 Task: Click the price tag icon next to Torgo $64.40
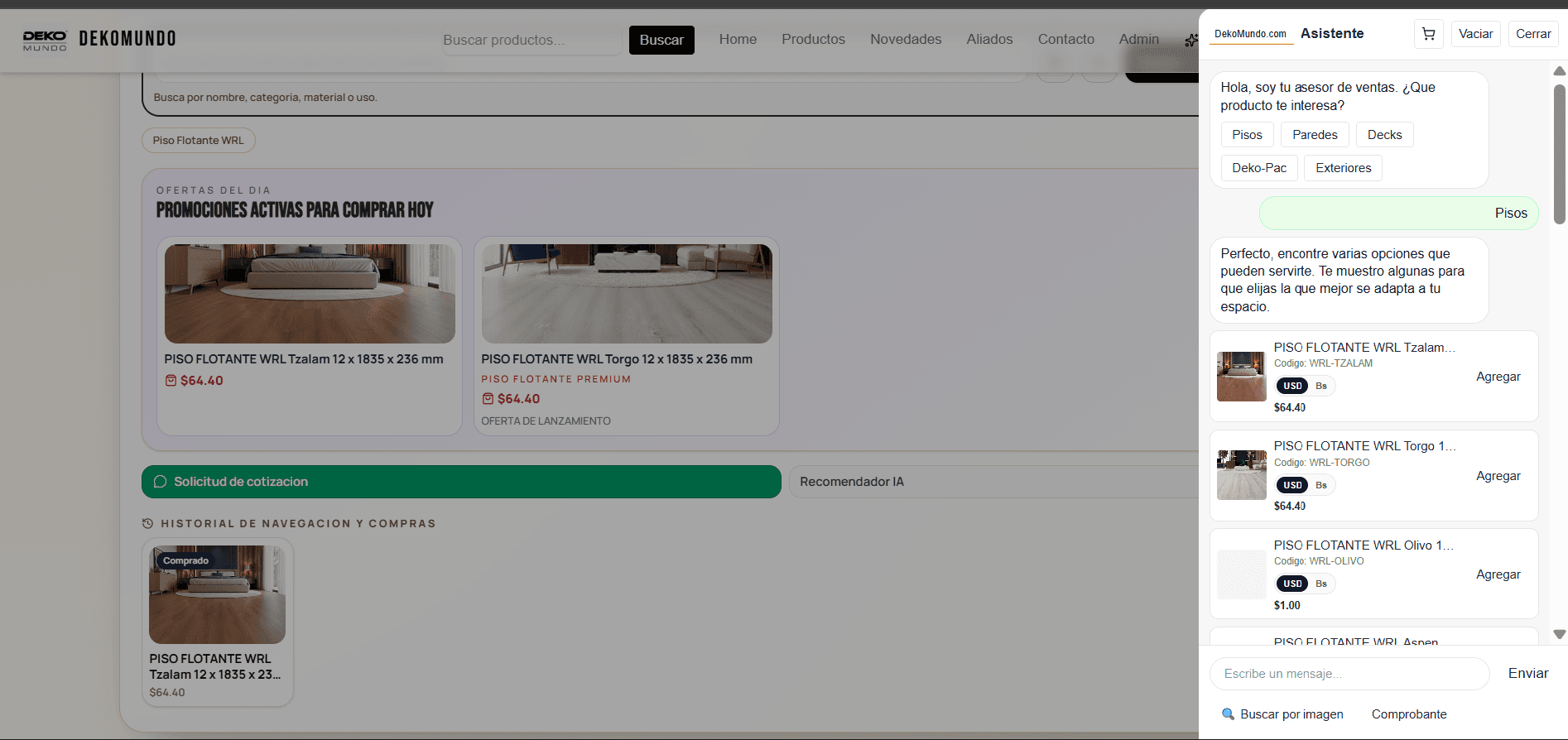point(488,399)
